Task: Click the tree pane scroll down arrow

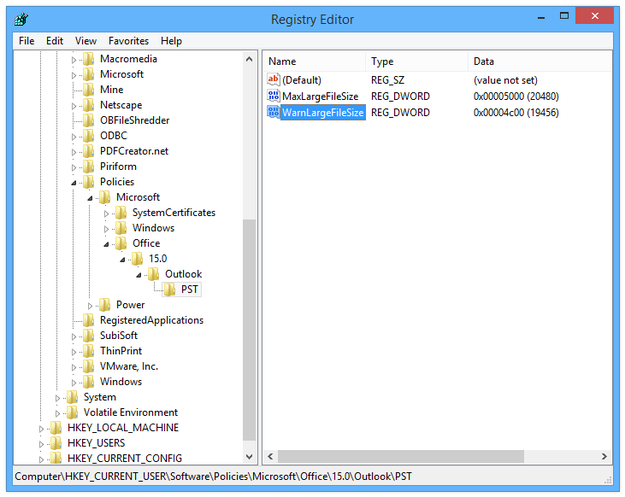Action: 249,457
